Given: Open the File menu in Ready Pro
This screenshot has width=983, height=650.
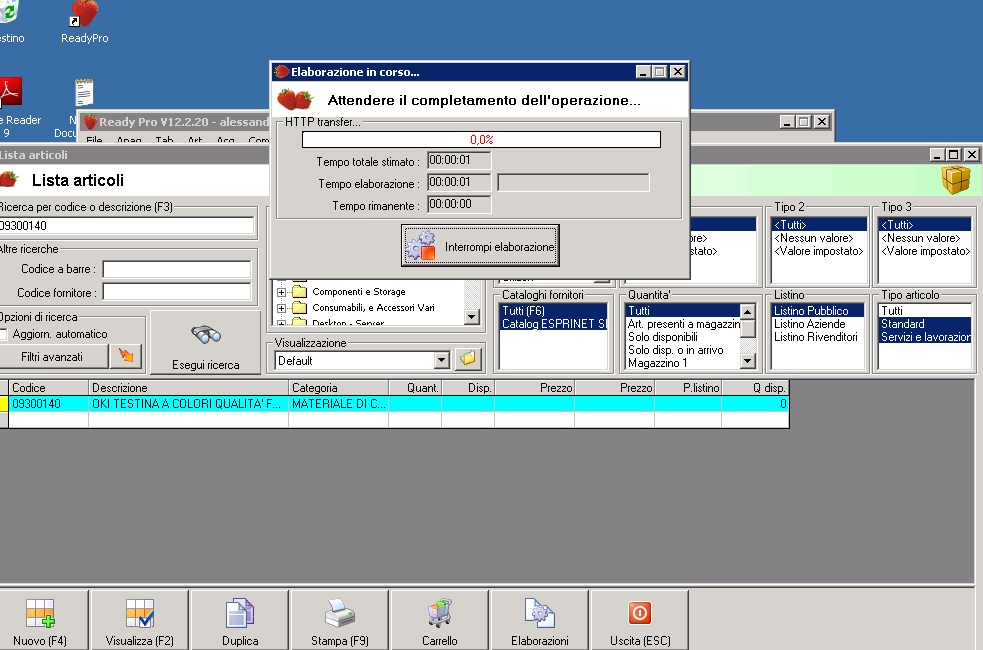Looking at the screenshot, I should [94, 140].
